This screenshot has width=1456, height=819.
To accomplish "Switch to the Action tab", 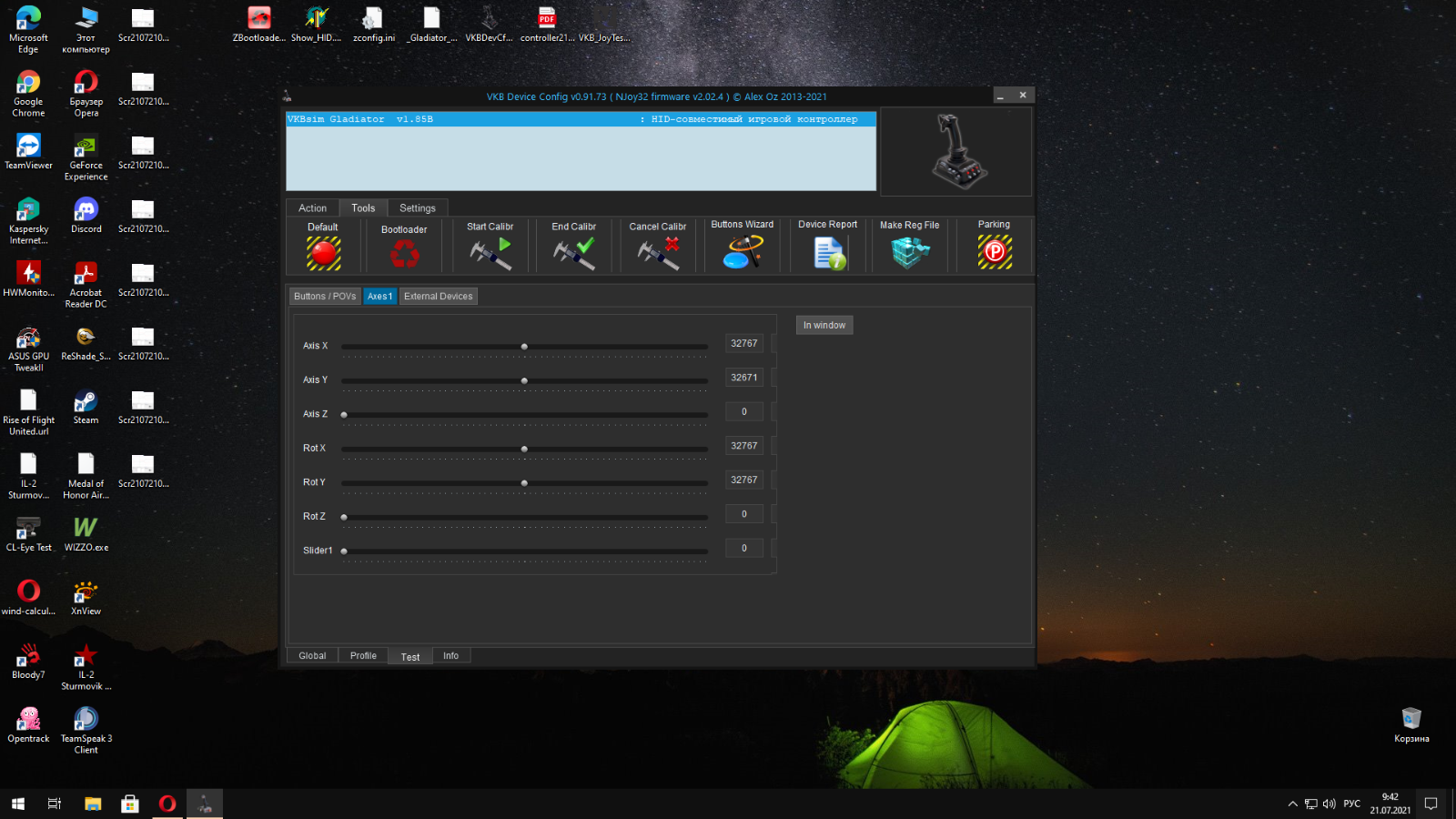I will pyautogui.click(x=312, y=208).
